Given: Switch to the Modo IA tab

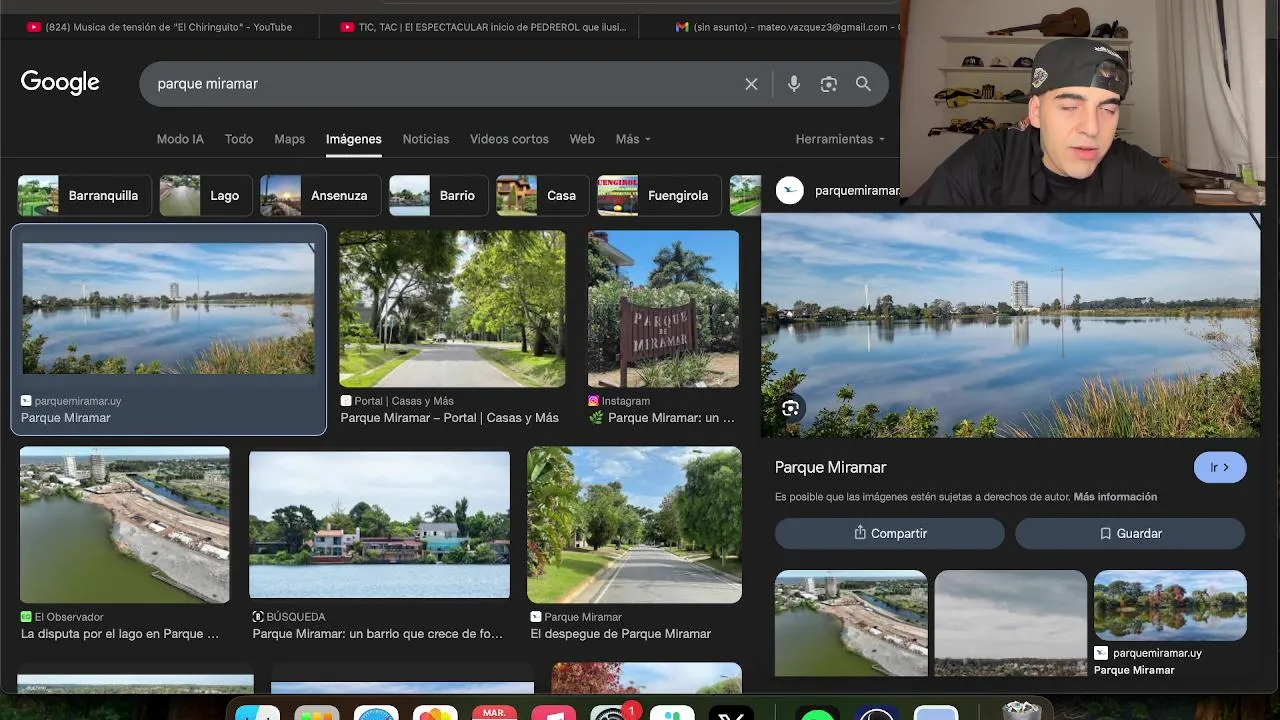Looking at the screenshot, I should tap(180, 139).
